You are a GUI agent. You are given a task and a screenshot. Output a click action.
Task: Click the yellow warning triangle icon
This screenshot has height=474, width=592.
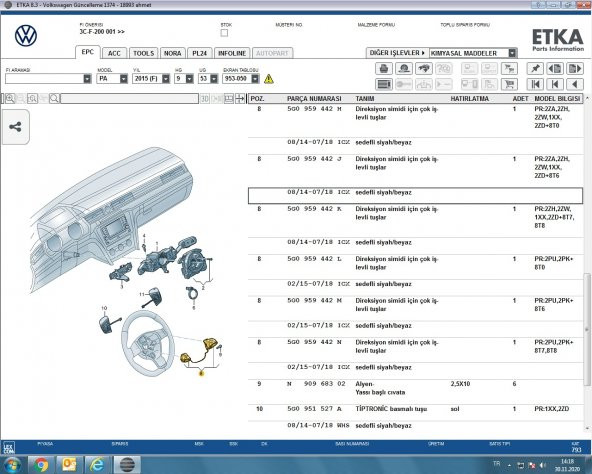(x=268, y=79)
